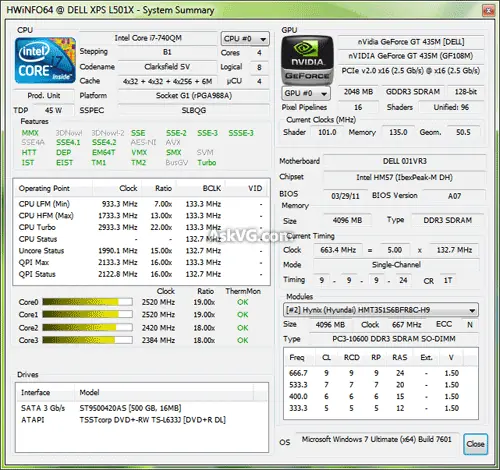The image size is (500, 470).
Task: Click the PCIe v2.0 x16 bus field
Action: (x=411, y=71)
